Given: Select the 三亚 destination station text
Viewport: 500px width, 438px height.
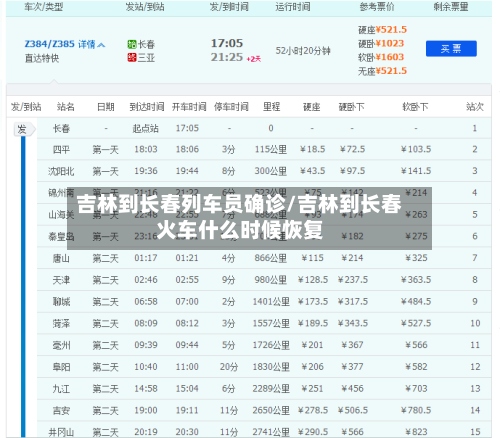Looking at the screenshot, I should [146, 58].
